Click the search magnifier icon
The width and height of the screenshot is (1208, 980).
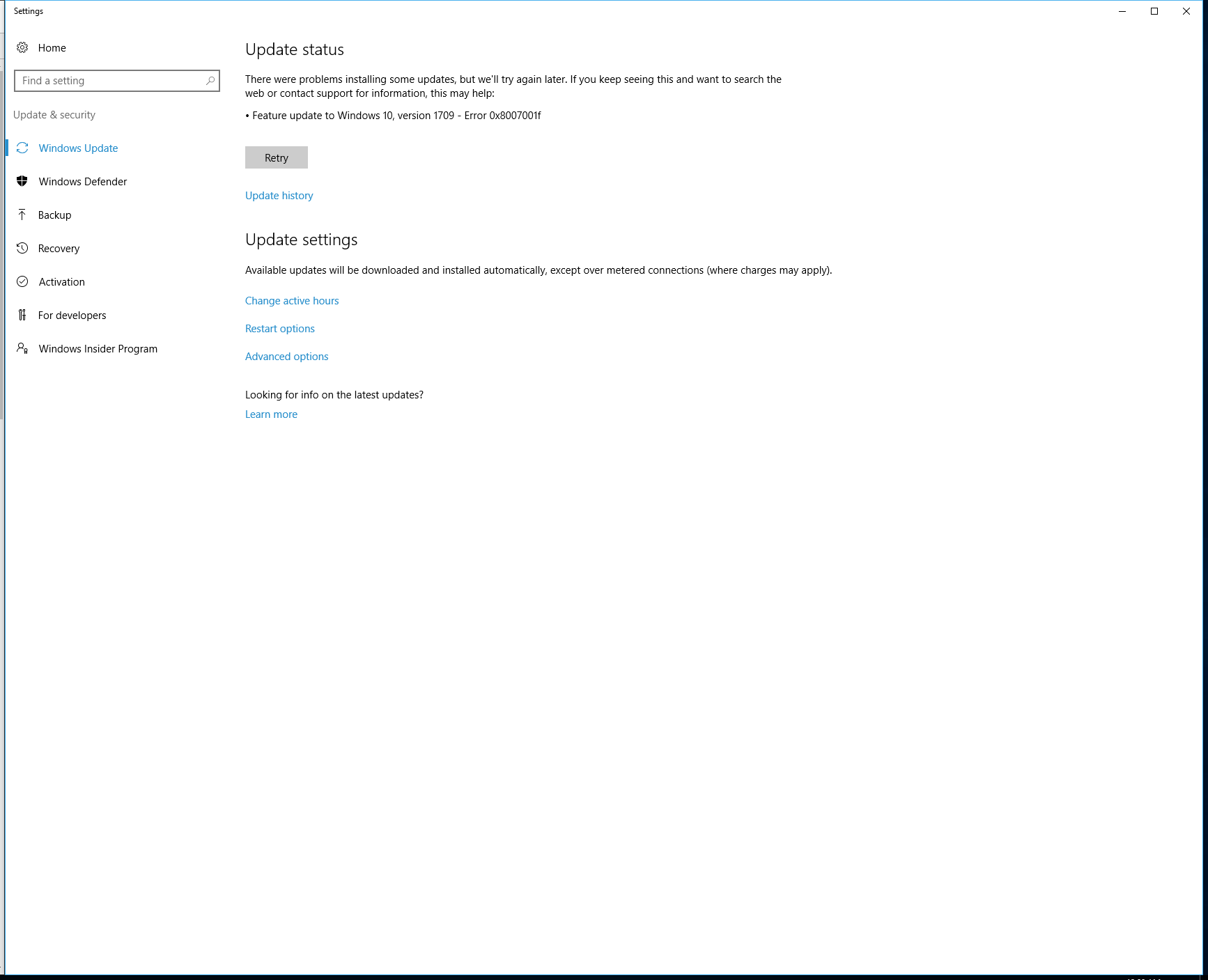pos(210,81)
